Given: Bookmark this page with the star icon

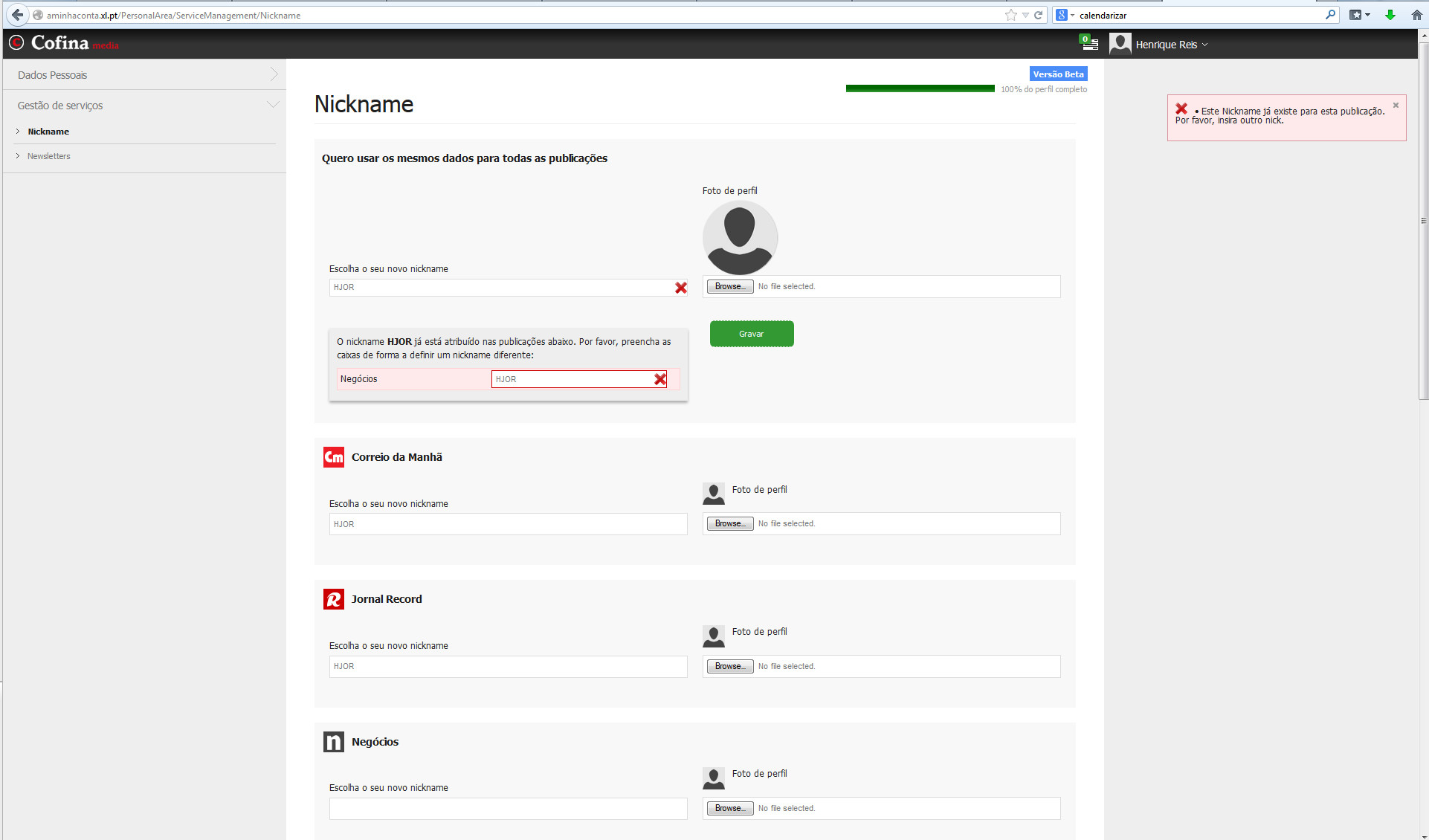Looking at the screenshot, I should (1010, 15).
